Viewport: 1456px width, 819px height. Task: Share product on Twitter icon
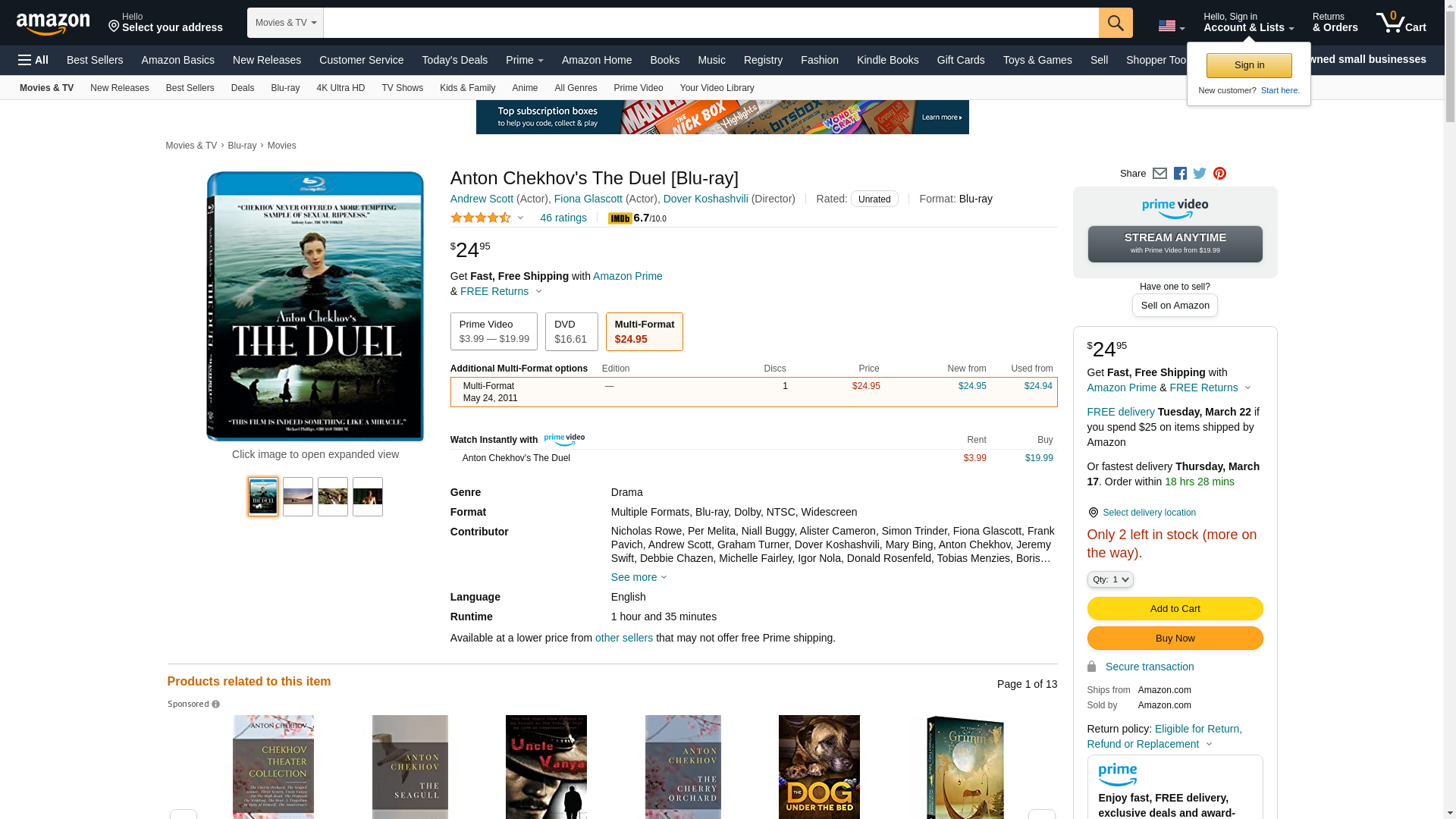[x=1200, y=174]
